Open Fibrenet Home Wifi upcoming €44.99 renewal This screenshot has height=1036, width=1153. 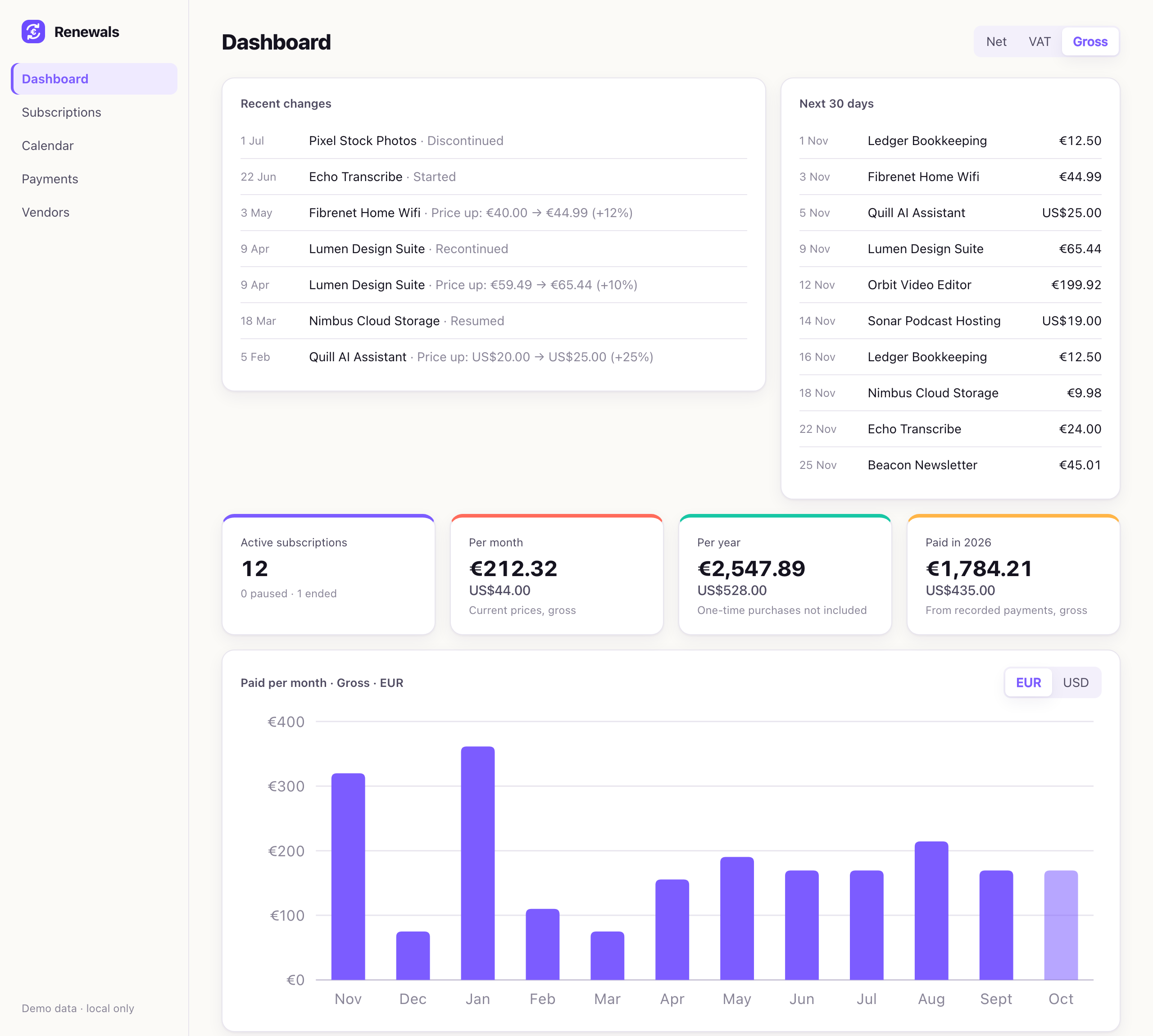[950, 177]
